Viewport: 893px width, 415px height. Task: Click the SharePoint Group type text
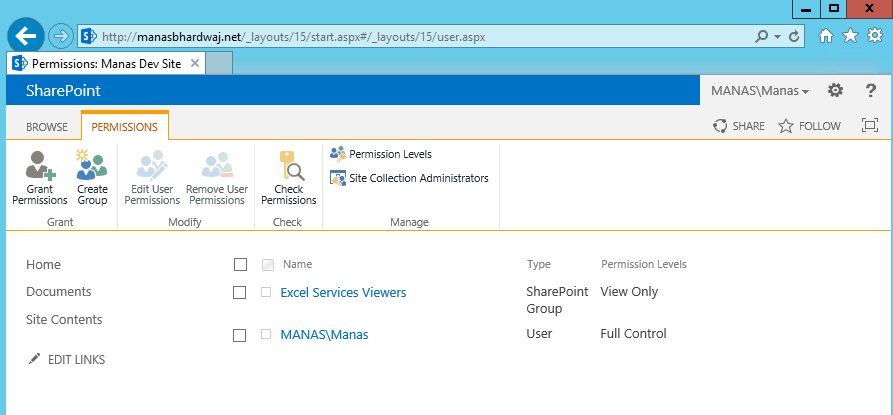coord(557,300)
